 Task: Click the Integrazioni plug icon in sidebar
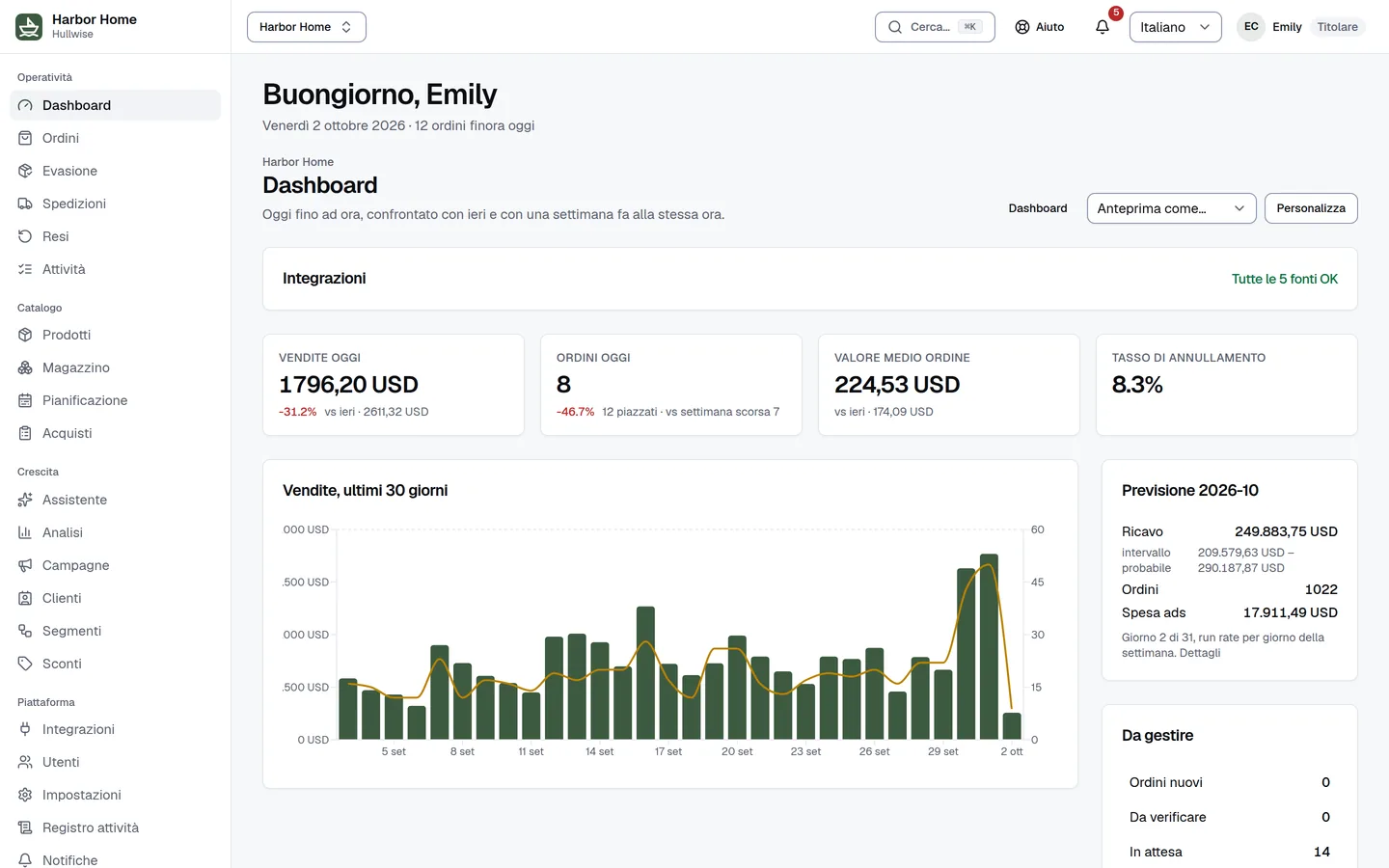click(x=25, y=729)
